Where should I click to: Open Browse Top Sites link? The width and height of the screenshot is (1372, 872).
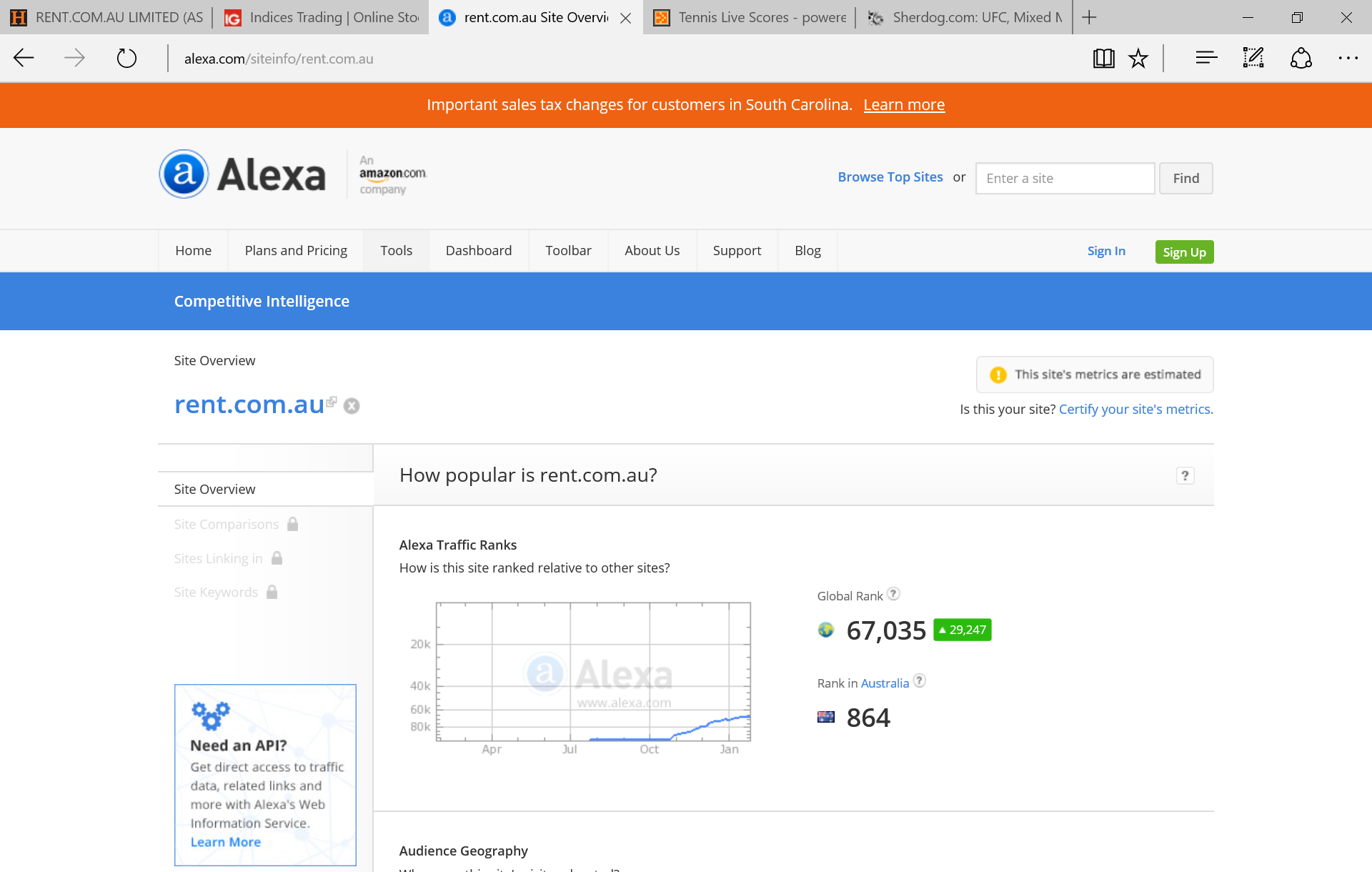890,177
